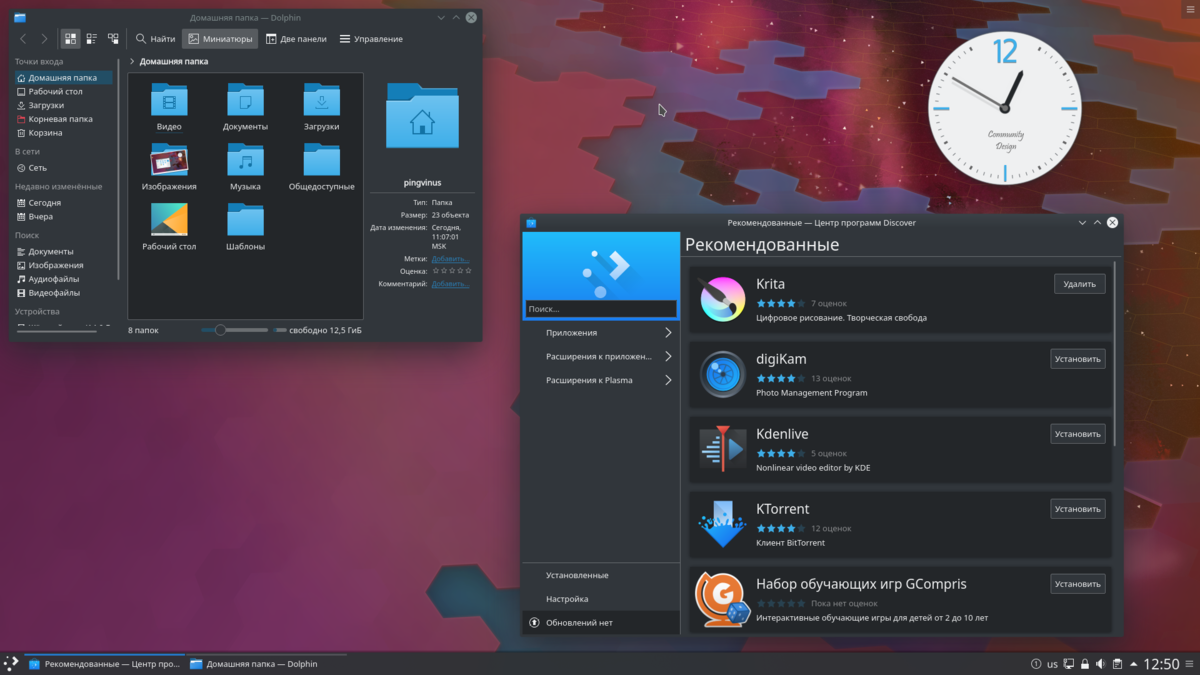Switch Dolphin to details tree view mode
This screenshot has width=1200, height=675.
pyautogui.click(x=113, y=39)
